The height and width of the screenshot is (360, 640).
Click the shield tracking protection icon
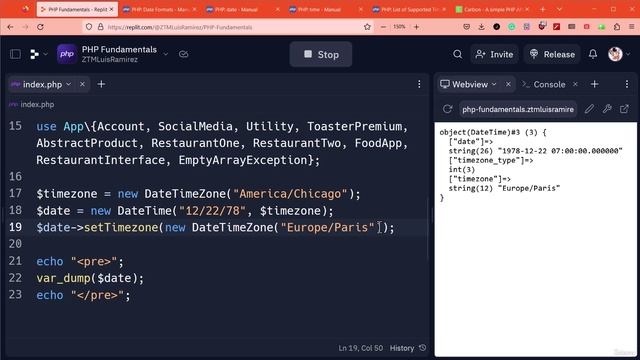point(89,27)
